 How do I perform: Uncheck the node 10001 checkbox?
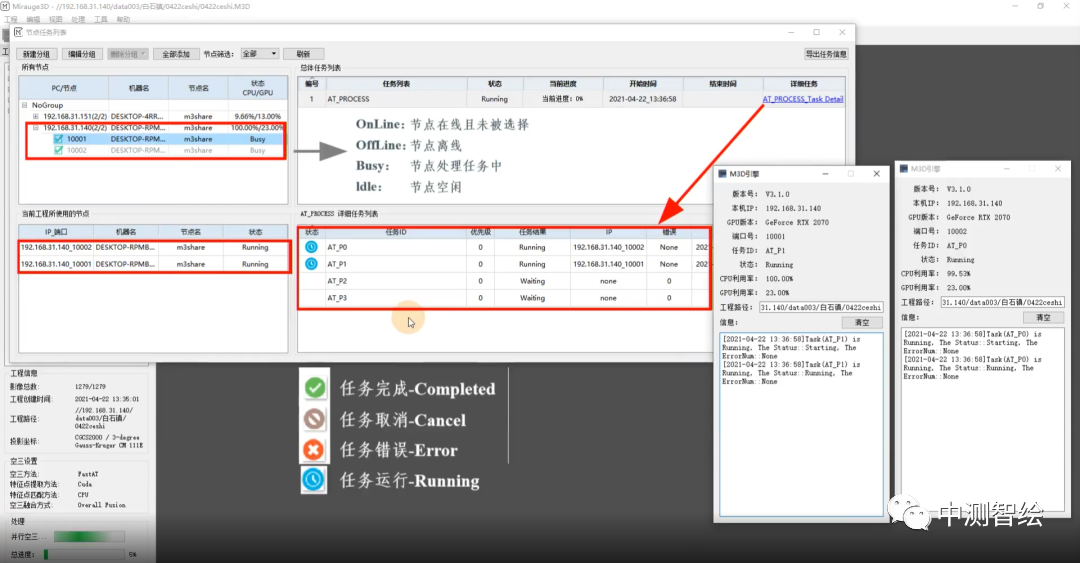pyautogui.click(x=59, y=139)
